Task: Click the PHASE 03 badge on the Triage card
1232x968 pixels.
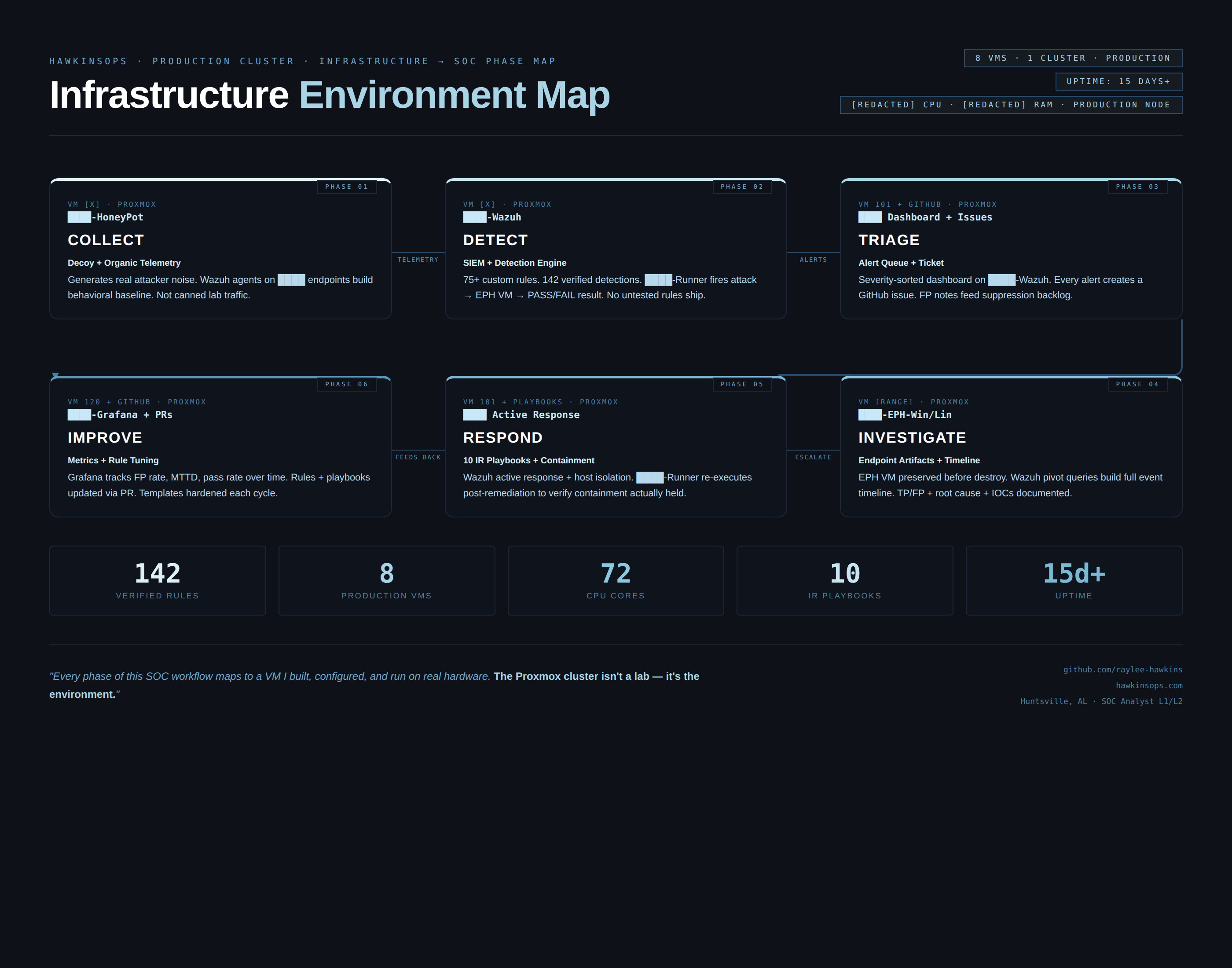Action: (1138, 187)
